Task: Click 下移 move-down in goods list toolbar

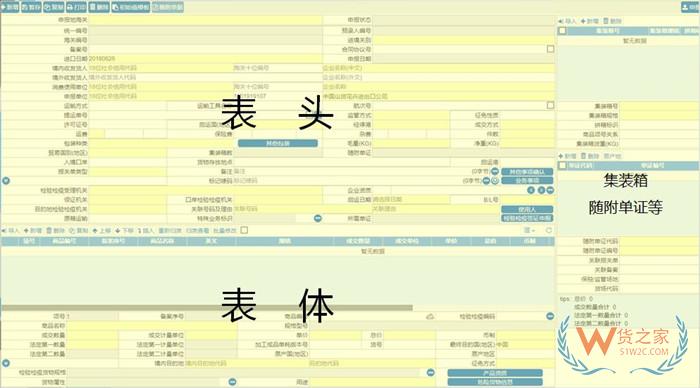Action: click(124, 231)
